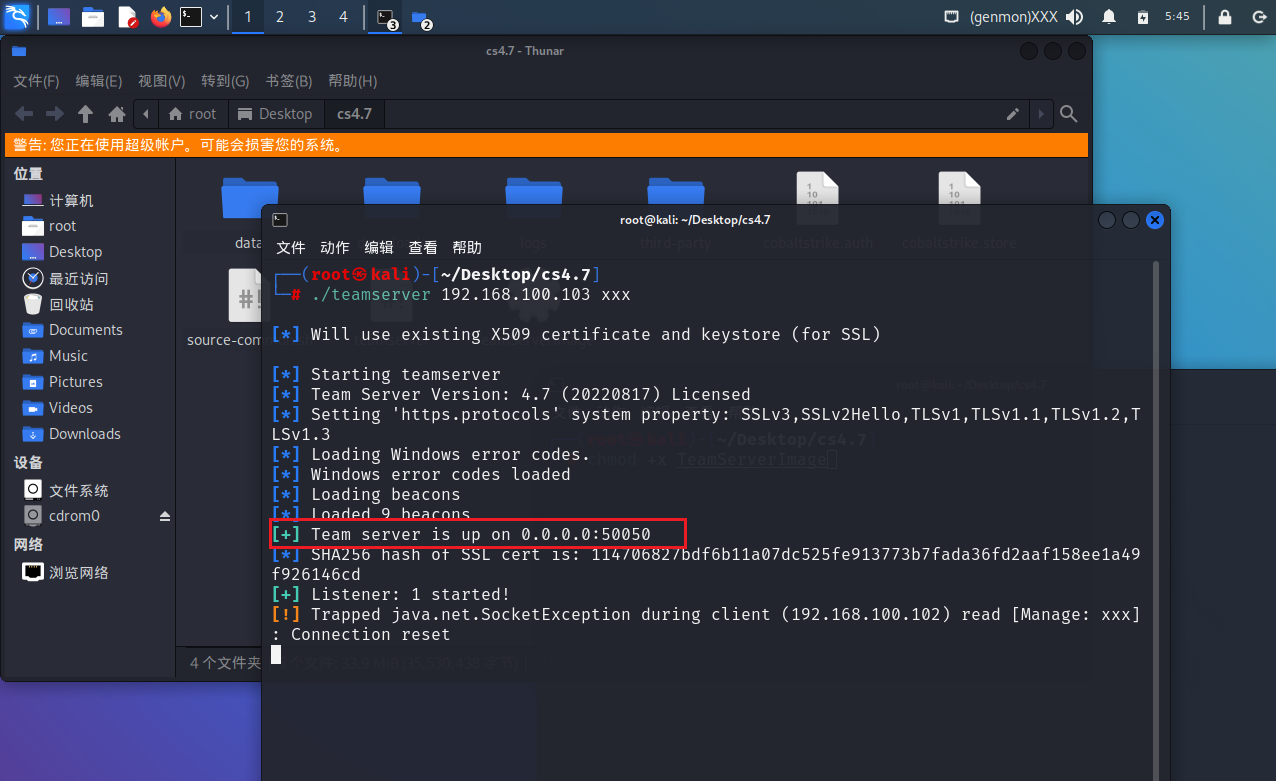Open the 文件(F) menu in Thunar
1276x781 pixels.
[x=36, y=81]
